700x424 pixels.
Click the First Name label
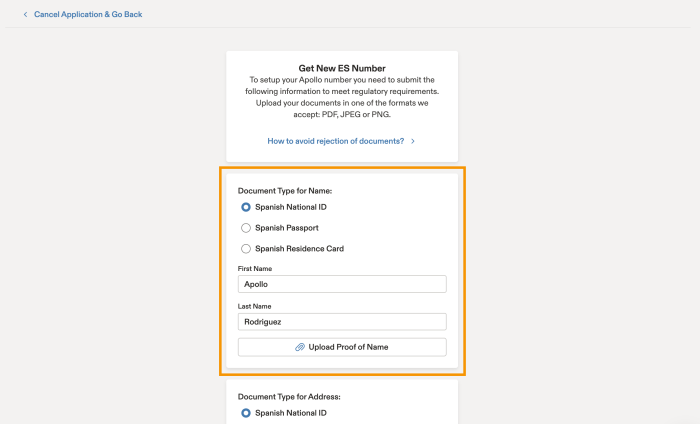(x=255, y=269)
